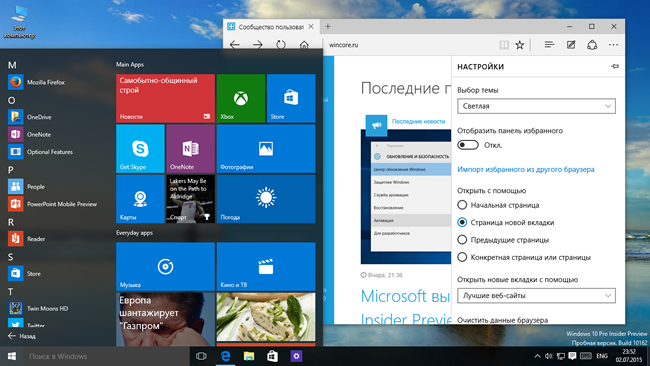
Task: Open the Кино и ТВ tile
Action: [x=266, y=267]
